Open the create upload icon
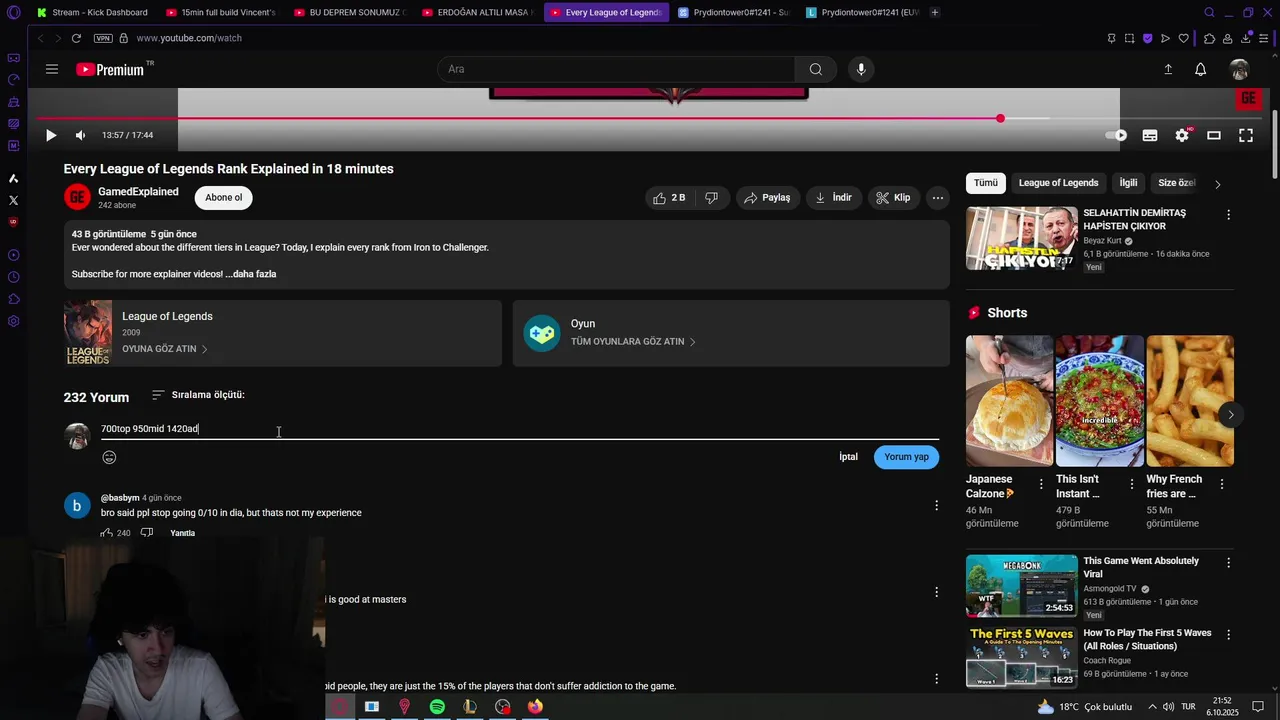This screenshot has height=720, width=1280. tap(1168, 69)
